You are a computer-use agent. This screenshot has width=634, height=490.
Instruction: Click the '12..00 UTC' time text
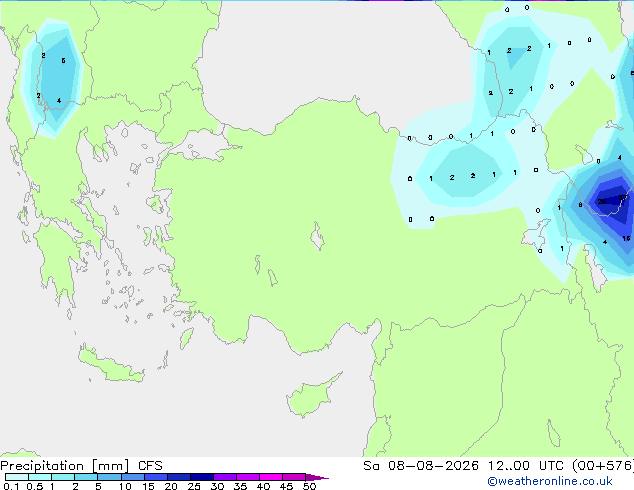click(x=526, y=466)
